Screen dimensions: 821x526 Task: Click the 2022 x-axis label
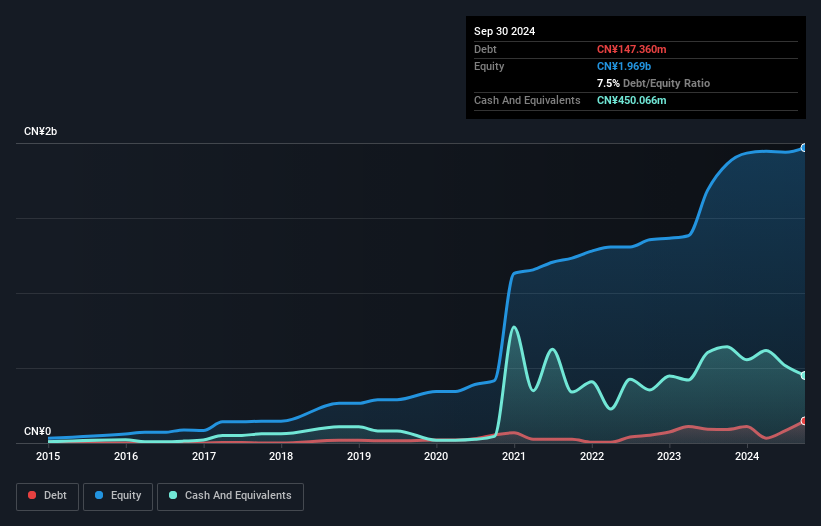592,456
